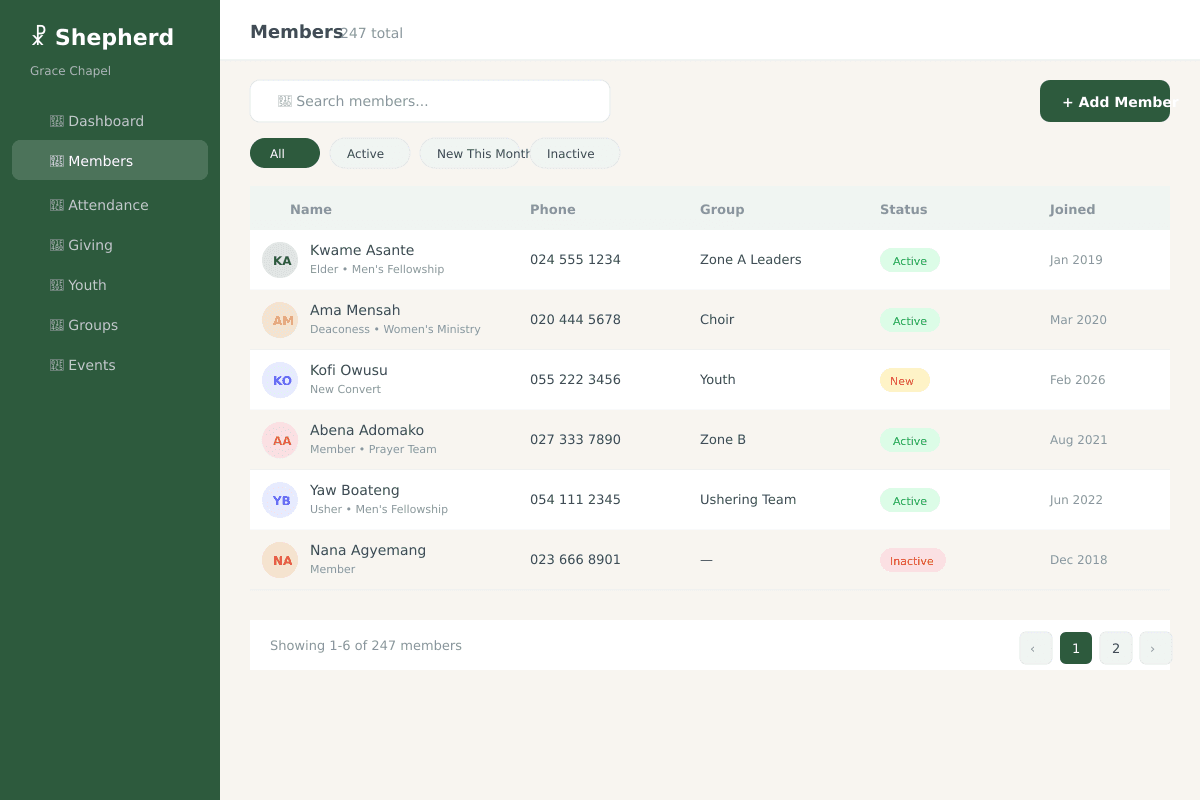Click the magnifier icon in the search bar
The height and width of the screenshot is (800, 1200).
point(285,100)
